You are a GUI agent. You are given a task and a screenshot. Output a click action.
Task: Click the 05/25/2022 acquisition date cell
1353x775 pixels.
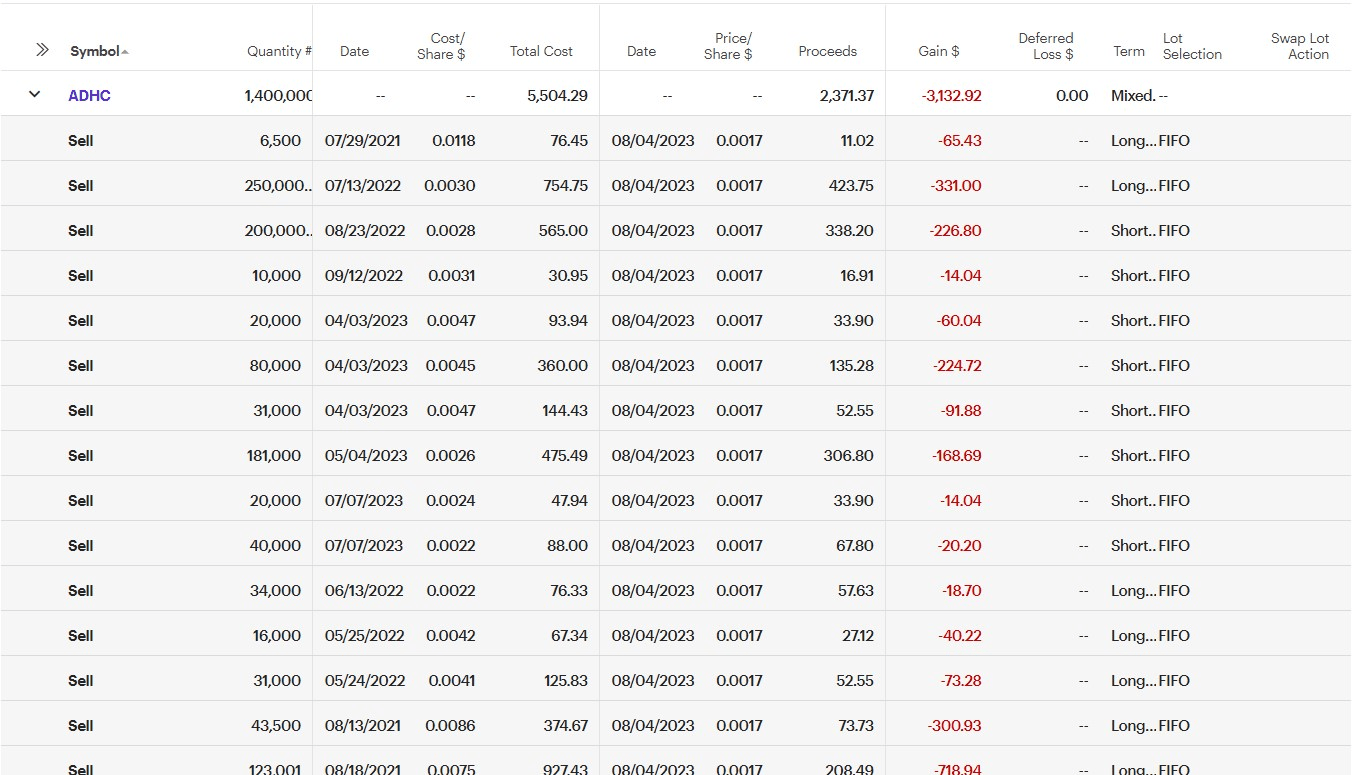click(x=364, y=636)
